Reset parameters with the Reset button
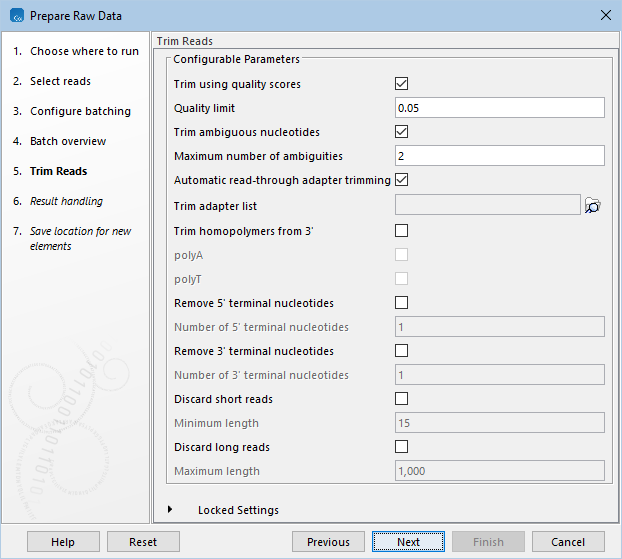The image size is (622, 559). pyautogui.click(x=143, y=542)
